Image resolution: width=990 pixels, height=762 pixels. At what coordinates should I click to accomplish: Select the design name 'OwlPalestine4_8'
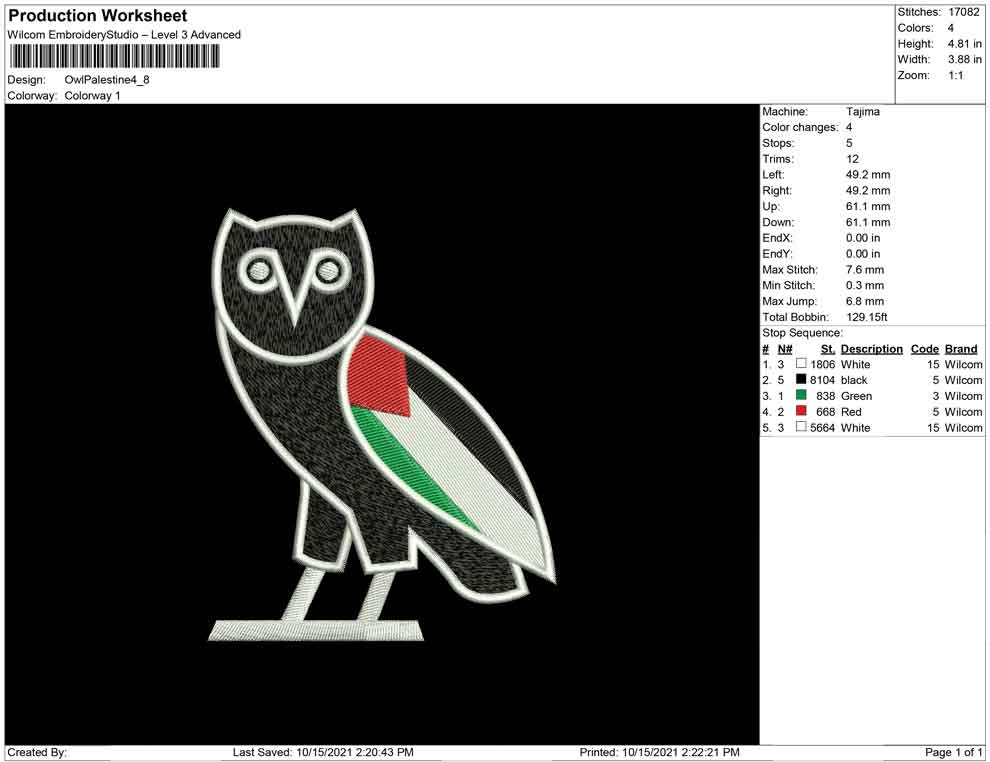(107, 80)
